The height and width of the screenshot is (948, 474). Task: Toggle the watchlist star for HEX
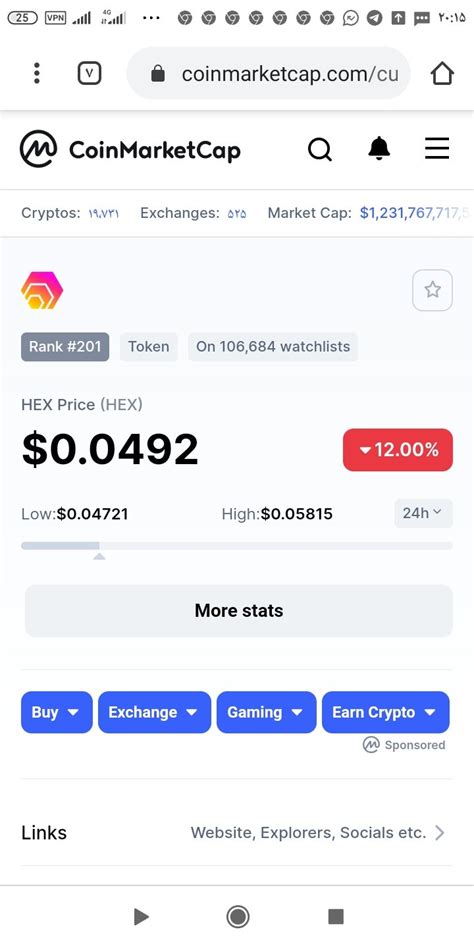coord(432,290)
